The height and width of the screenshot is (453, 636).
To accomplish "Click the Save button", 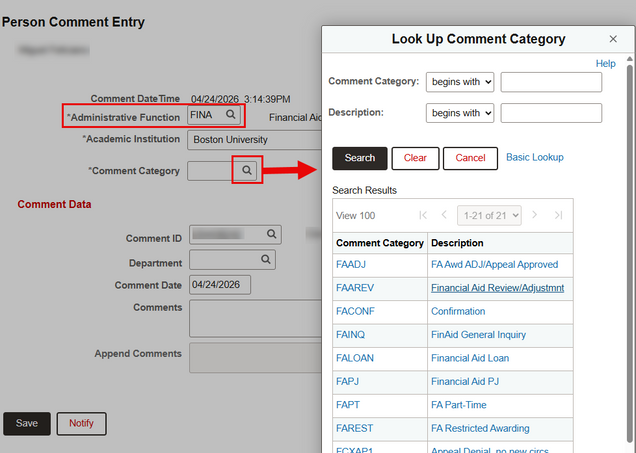I will 27,424.
